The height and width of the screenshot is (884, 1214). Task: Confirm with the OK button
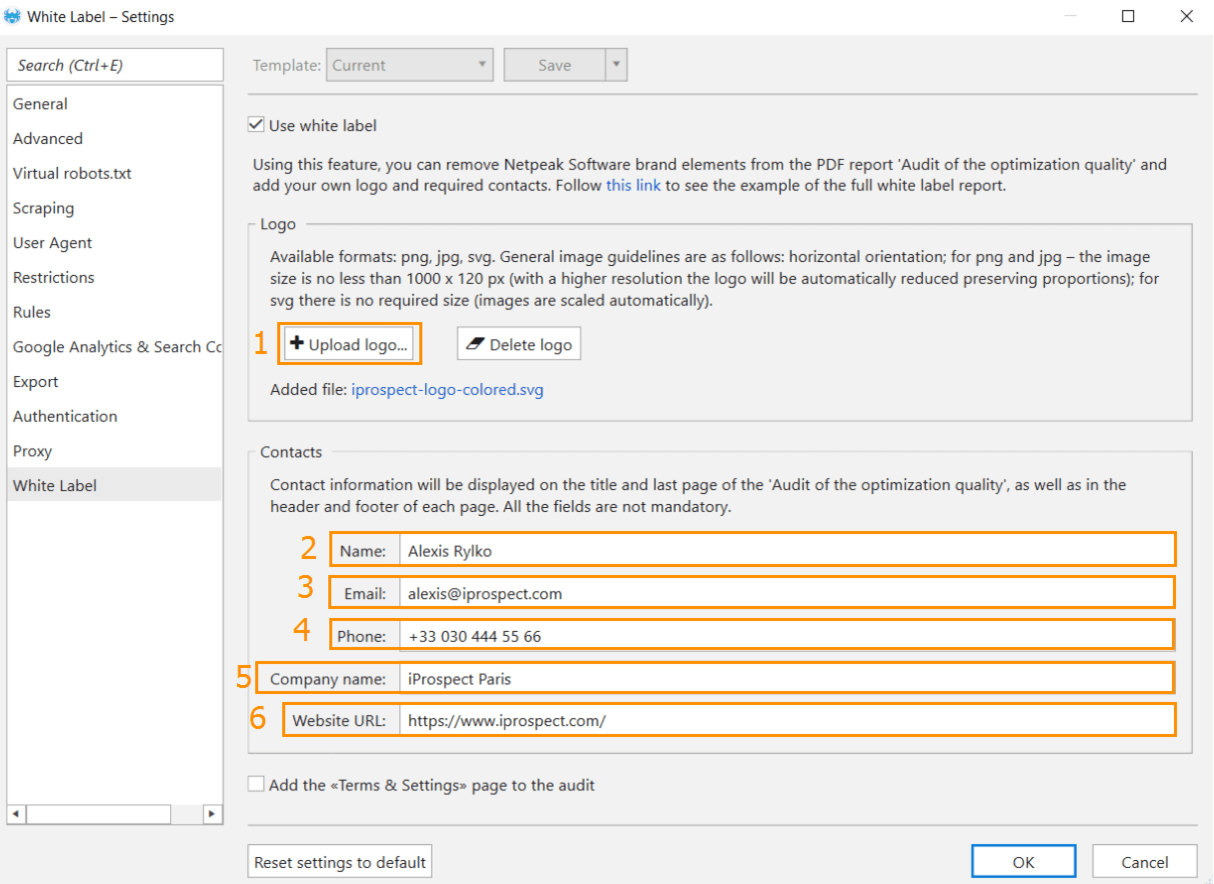(1023, 861)
